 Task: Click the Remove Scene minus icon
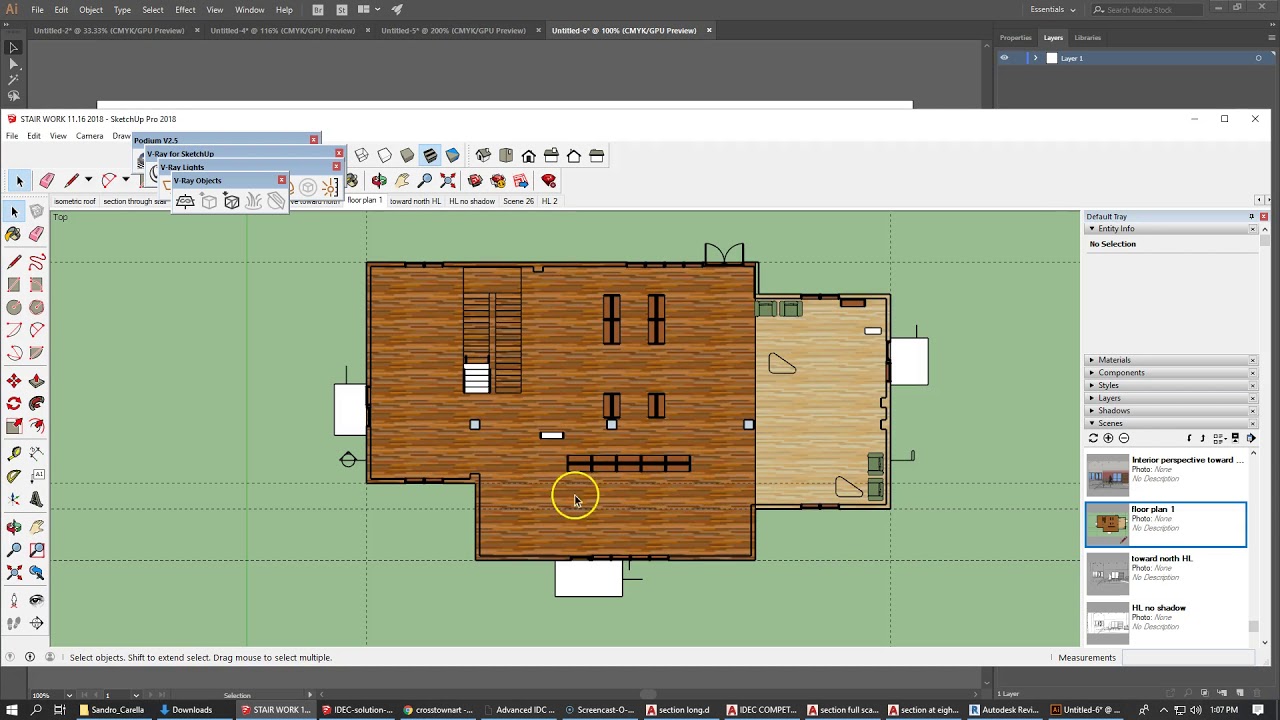click(1124, 438)
